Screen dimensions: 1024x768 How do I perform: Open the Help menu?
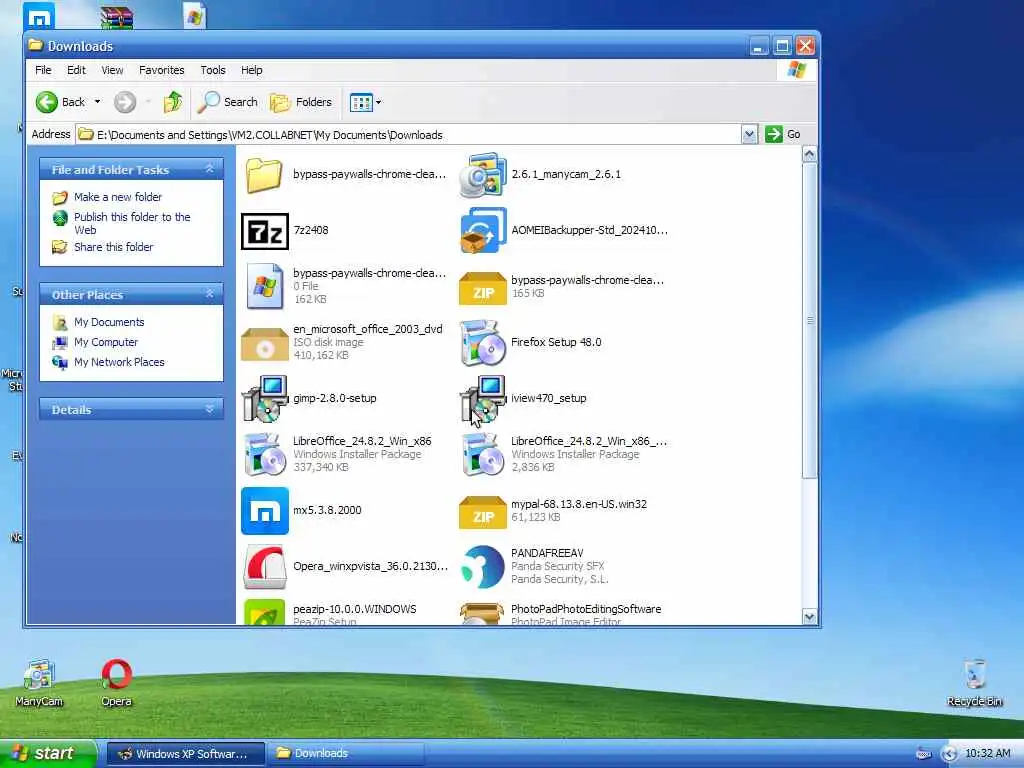[x=251, y=70]
